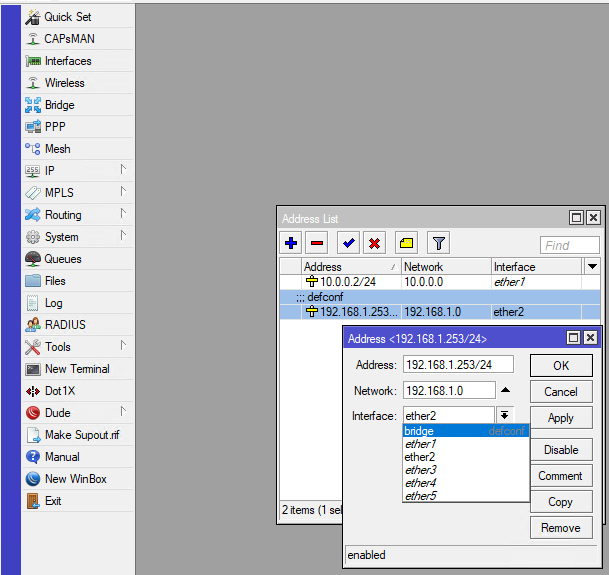Sort by the Address column header

point(351,267)
